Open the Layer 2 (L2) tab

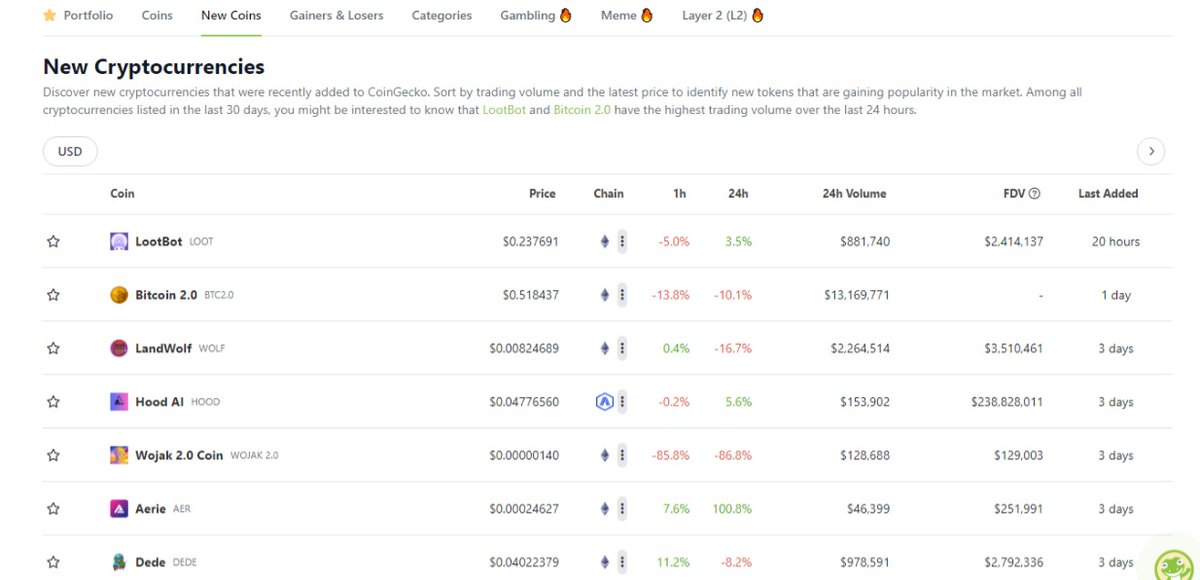click(x=723, y=15)
